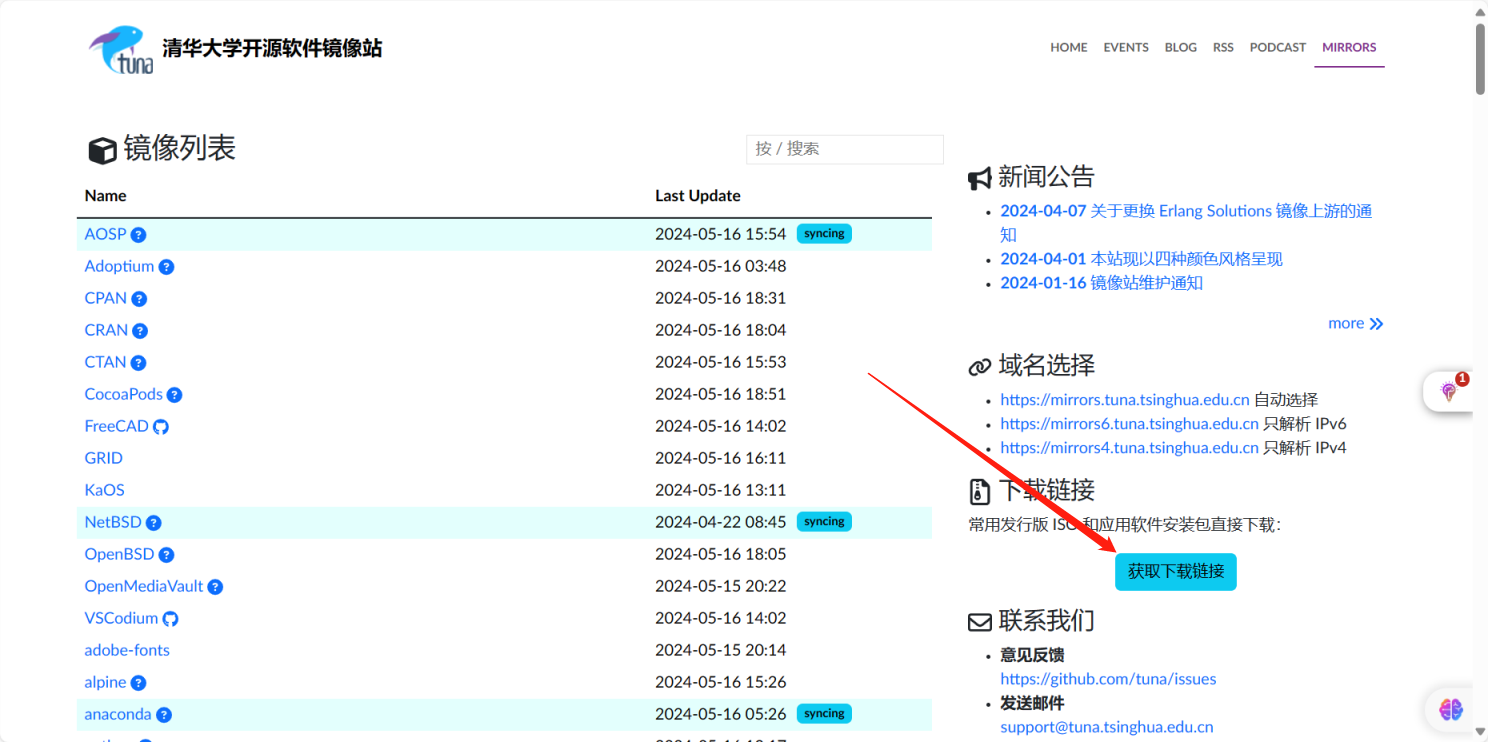
Task: Open the VSCodium mirror link
Action: pos(121,618)
